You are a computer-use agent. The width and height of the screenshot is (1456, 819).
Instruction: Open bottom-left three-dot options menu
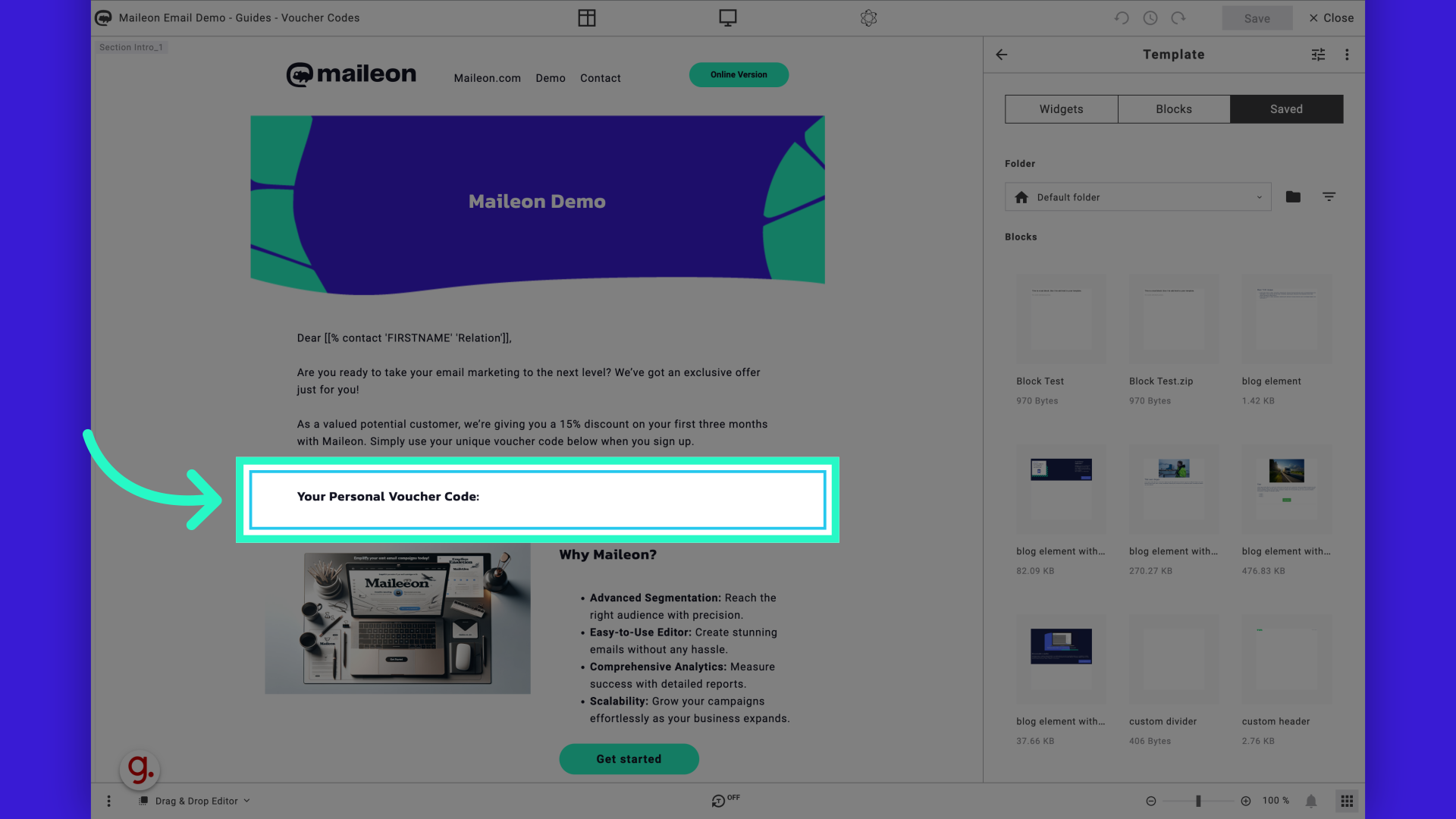click(x=108, y=801)
